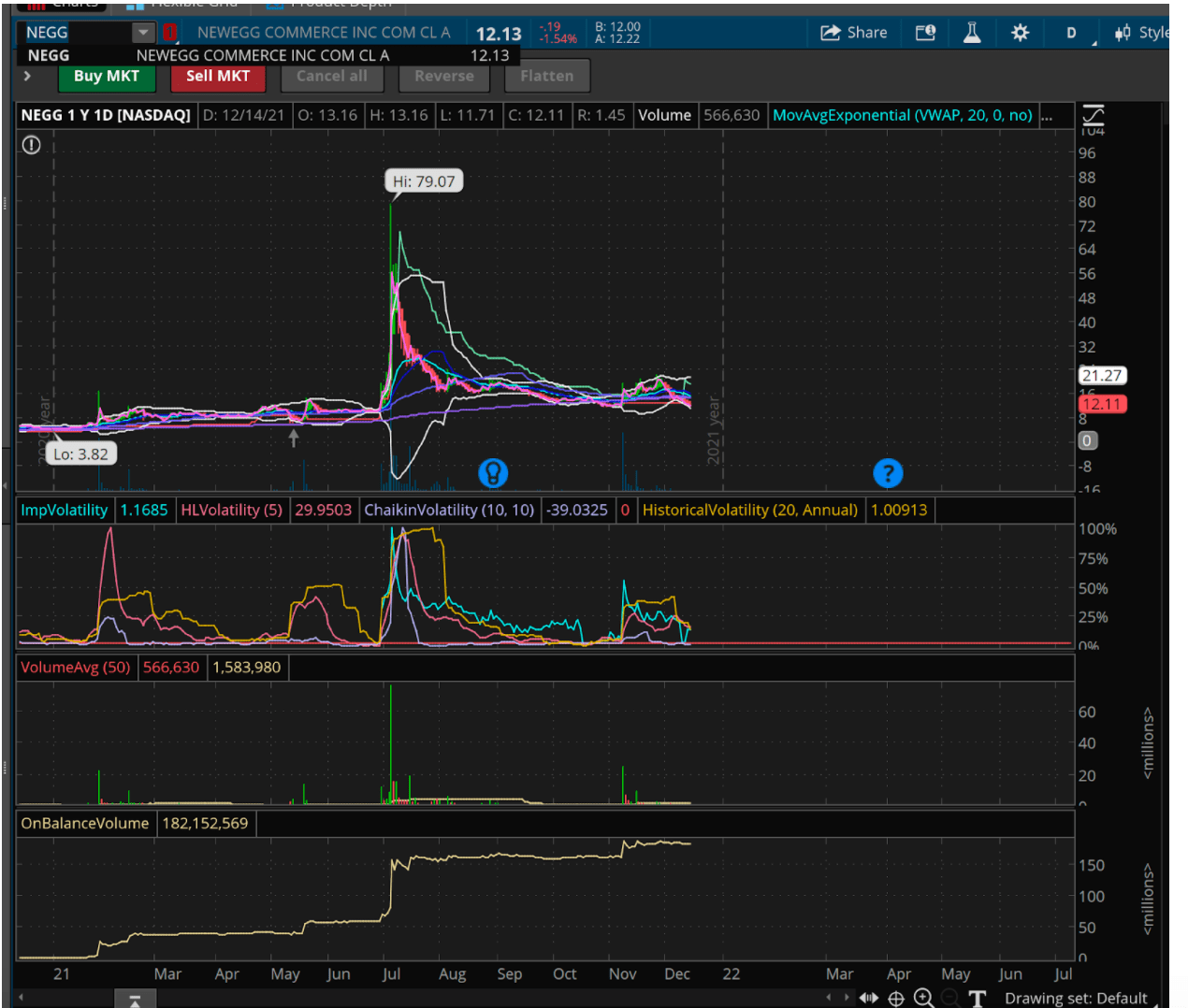Screen dimensions: 1188x1008
Task: Click the chart info exclamation icon
Action: click(32, 145)
